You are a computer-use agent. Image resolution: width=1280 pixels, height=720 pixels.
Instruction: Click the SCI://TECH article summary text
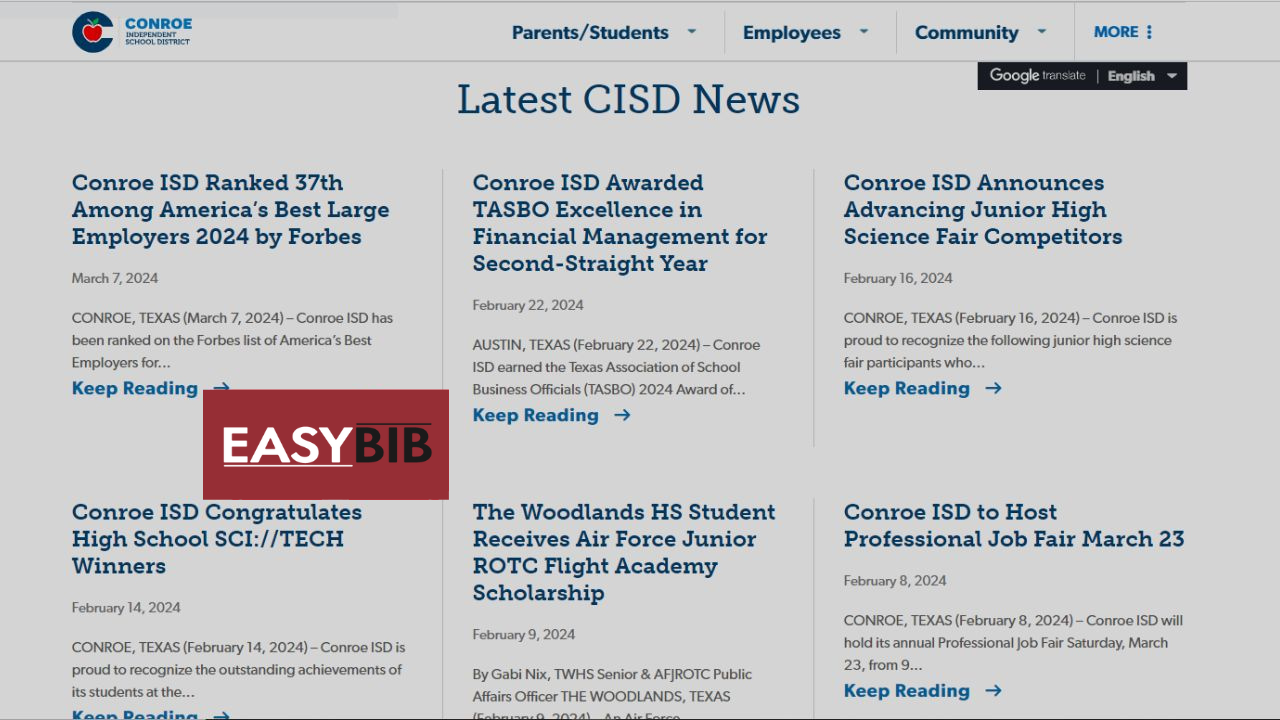coord(238,669)
